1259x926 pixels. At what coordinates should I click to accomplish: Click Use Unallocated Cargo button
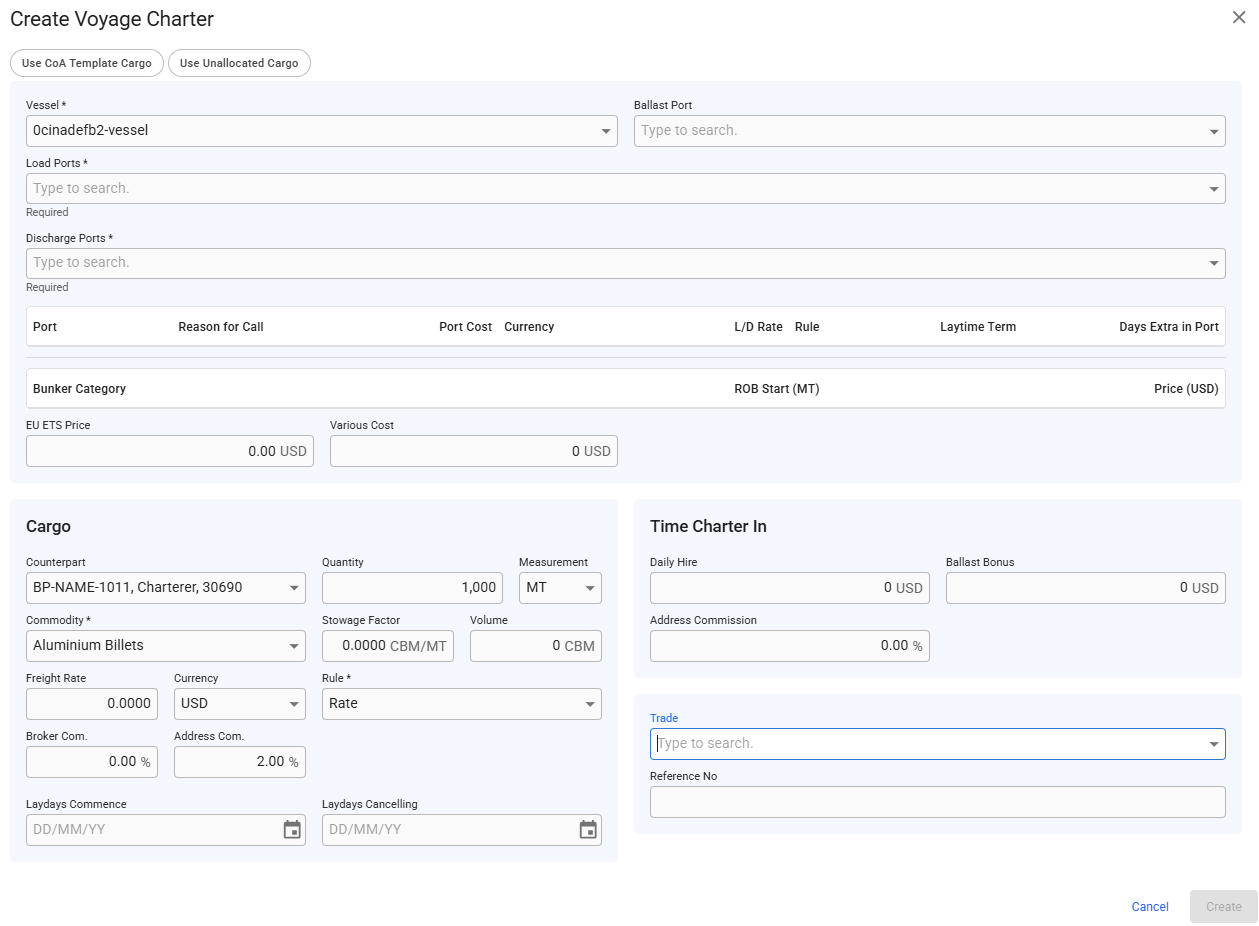[x=239, y=63]
